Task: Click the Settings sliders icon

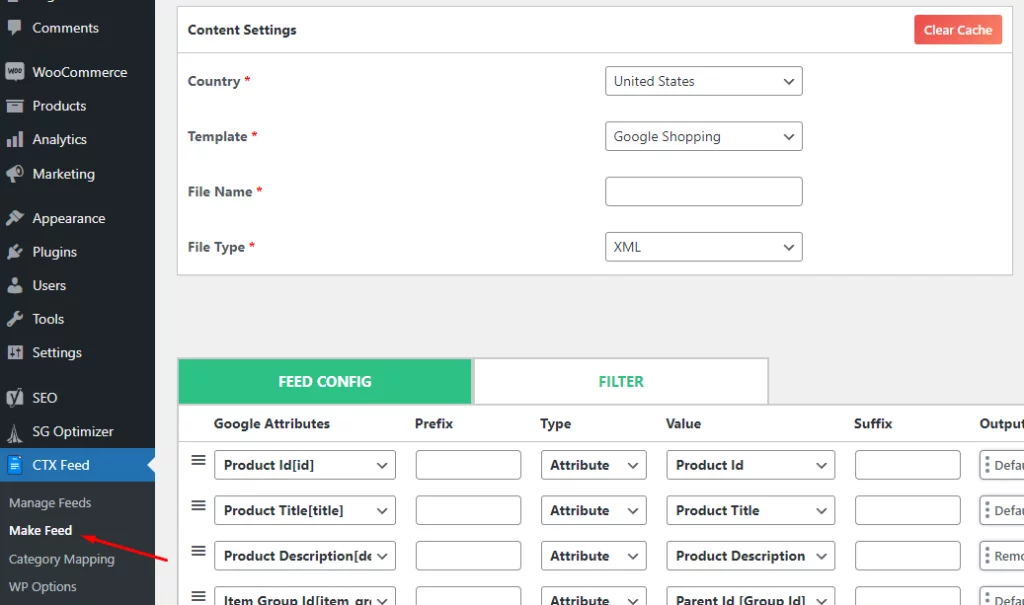Action: (14, 353)
